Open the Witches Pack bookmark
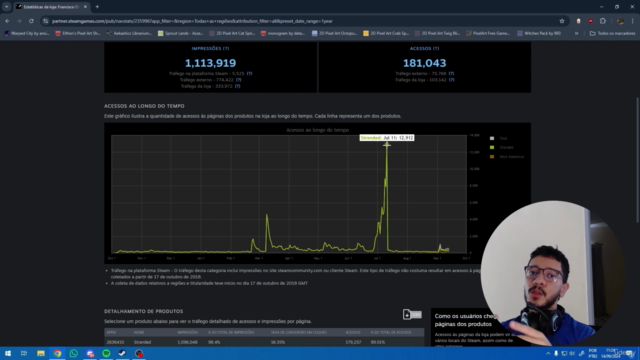Screen dimensions: 640x360 coord(539,33)
